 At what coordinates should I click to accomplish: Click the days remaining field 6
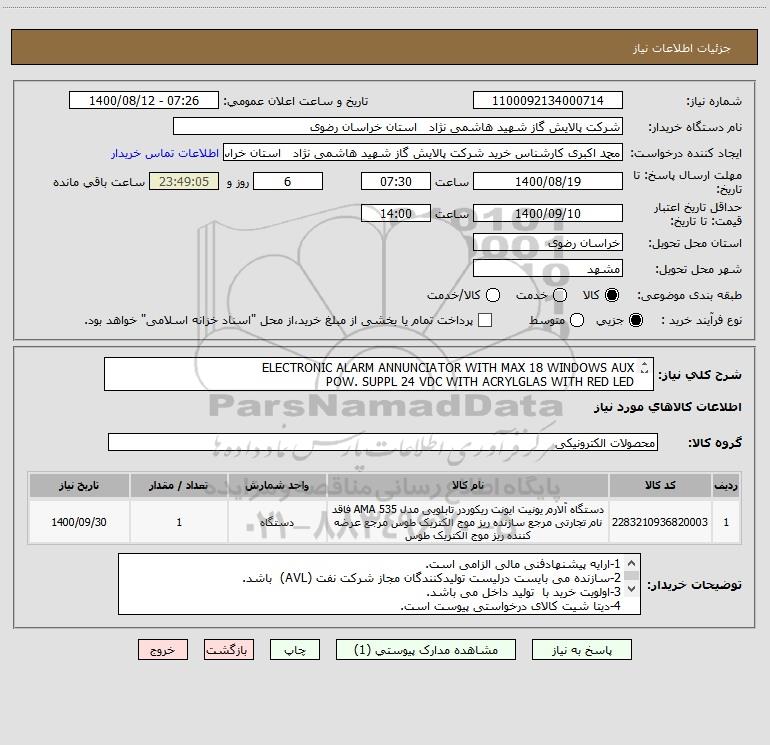tap(288, 181)
